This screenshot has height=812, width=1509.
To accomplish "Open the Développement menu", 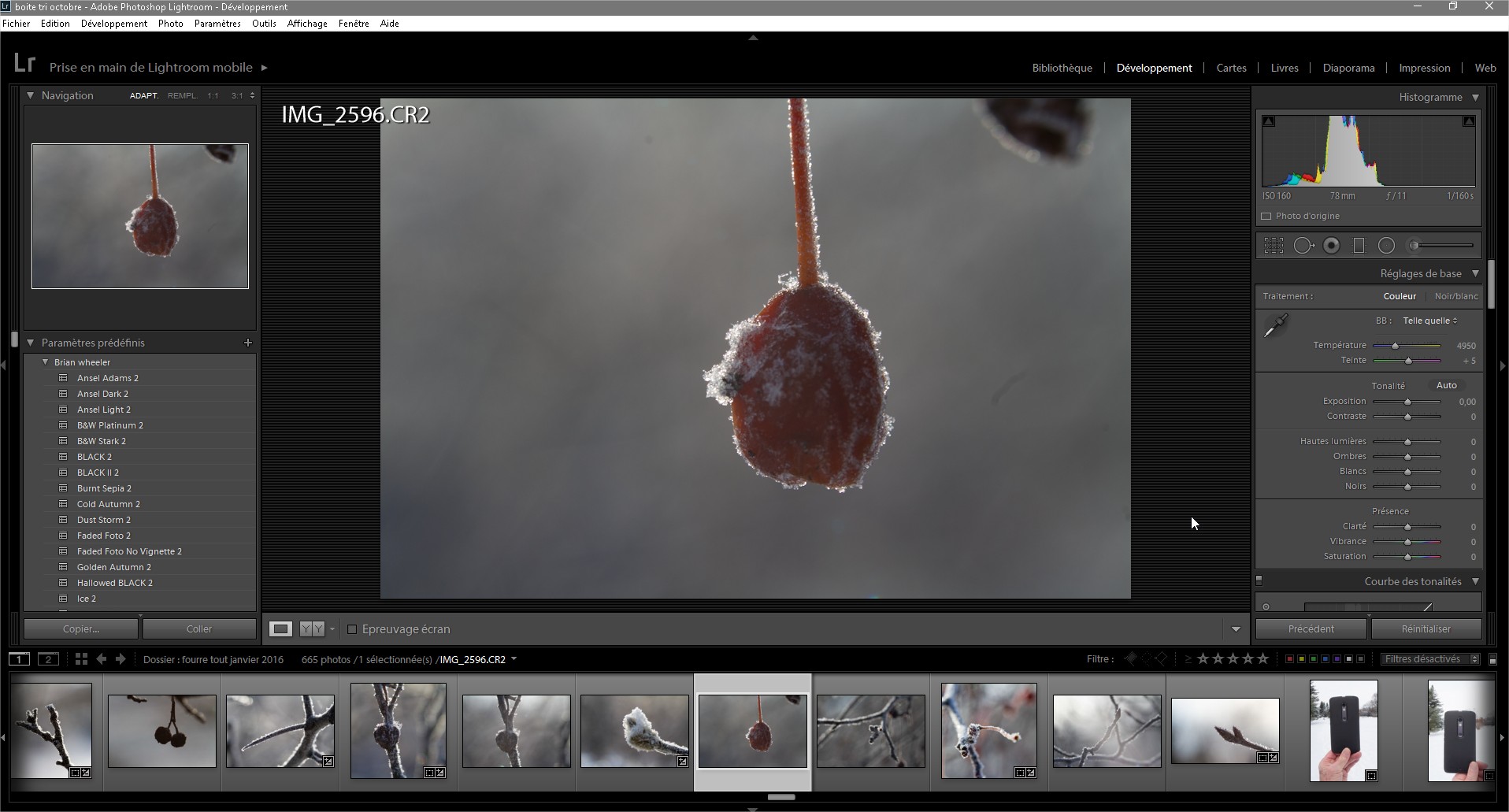I will coord(113,24).
